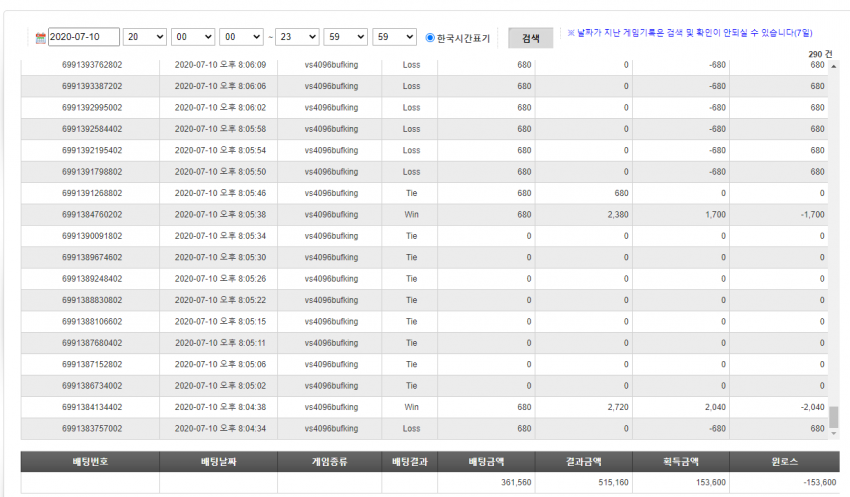Click the 검색 search button
The height and width of the screenshot is (497, 850).
530,38
